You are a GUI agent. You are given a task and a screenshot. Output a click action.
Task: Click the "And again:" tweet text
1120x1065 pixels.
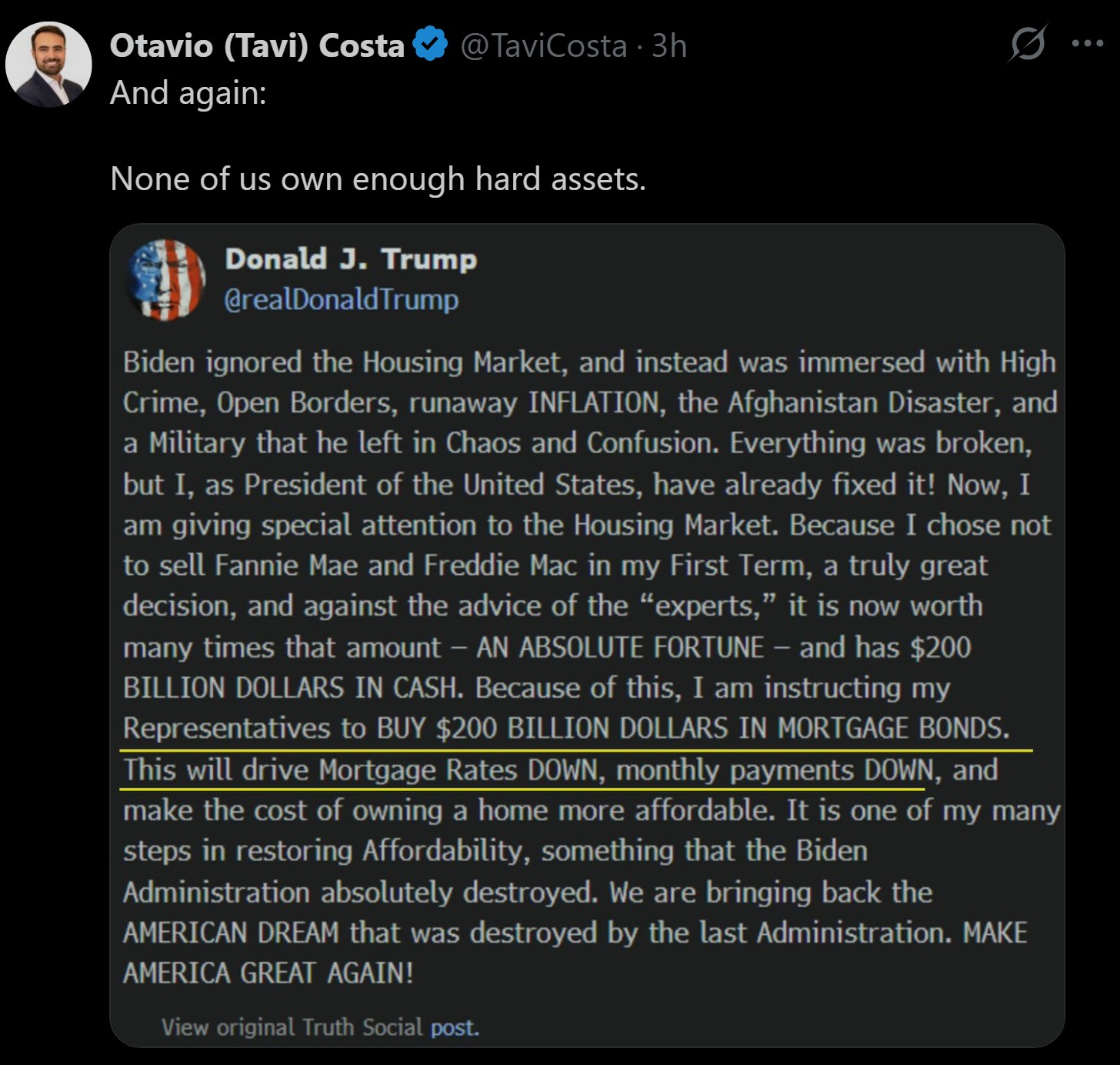(x=188, y=93)
